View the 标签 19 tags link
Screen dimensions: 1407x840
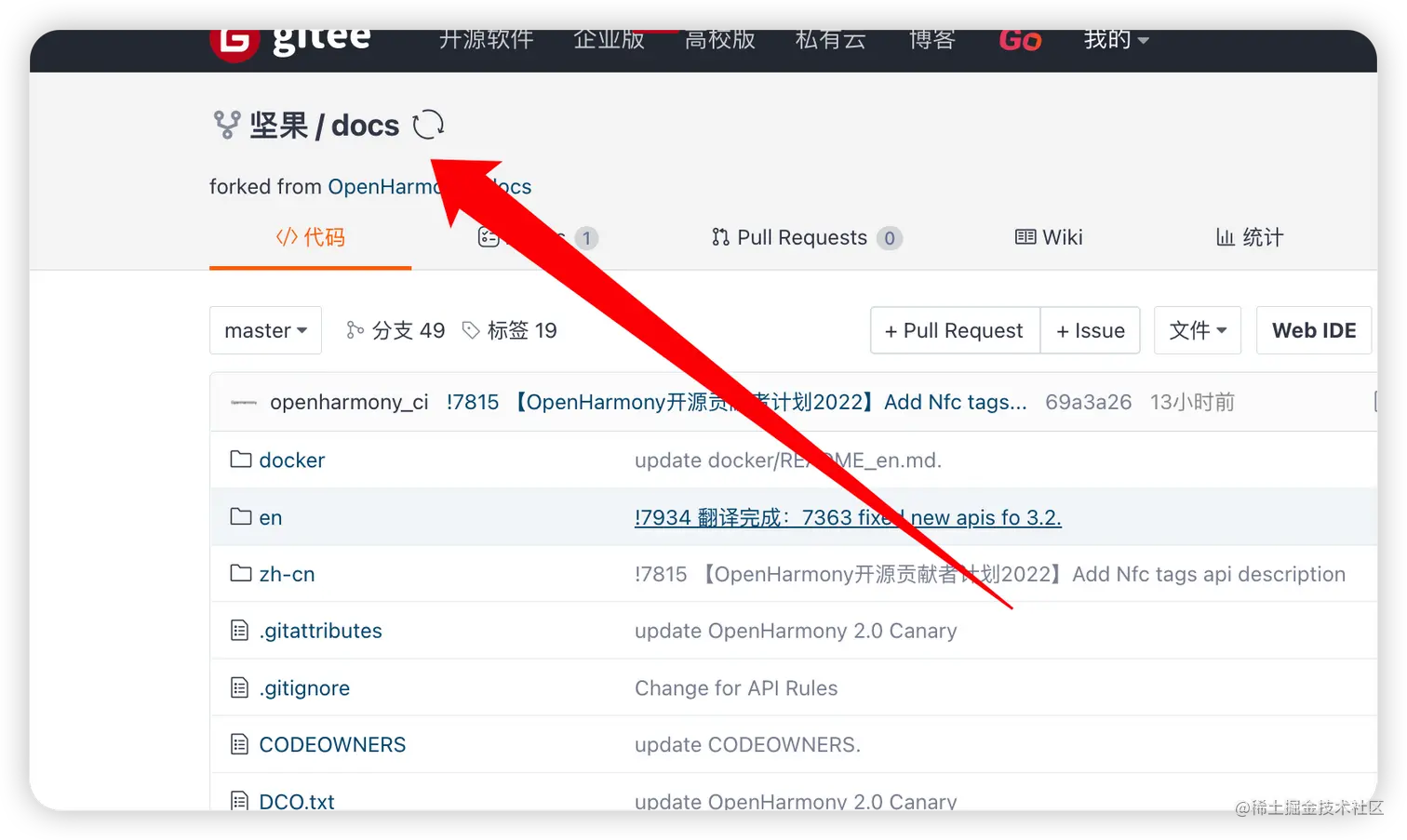coord(510,330)
